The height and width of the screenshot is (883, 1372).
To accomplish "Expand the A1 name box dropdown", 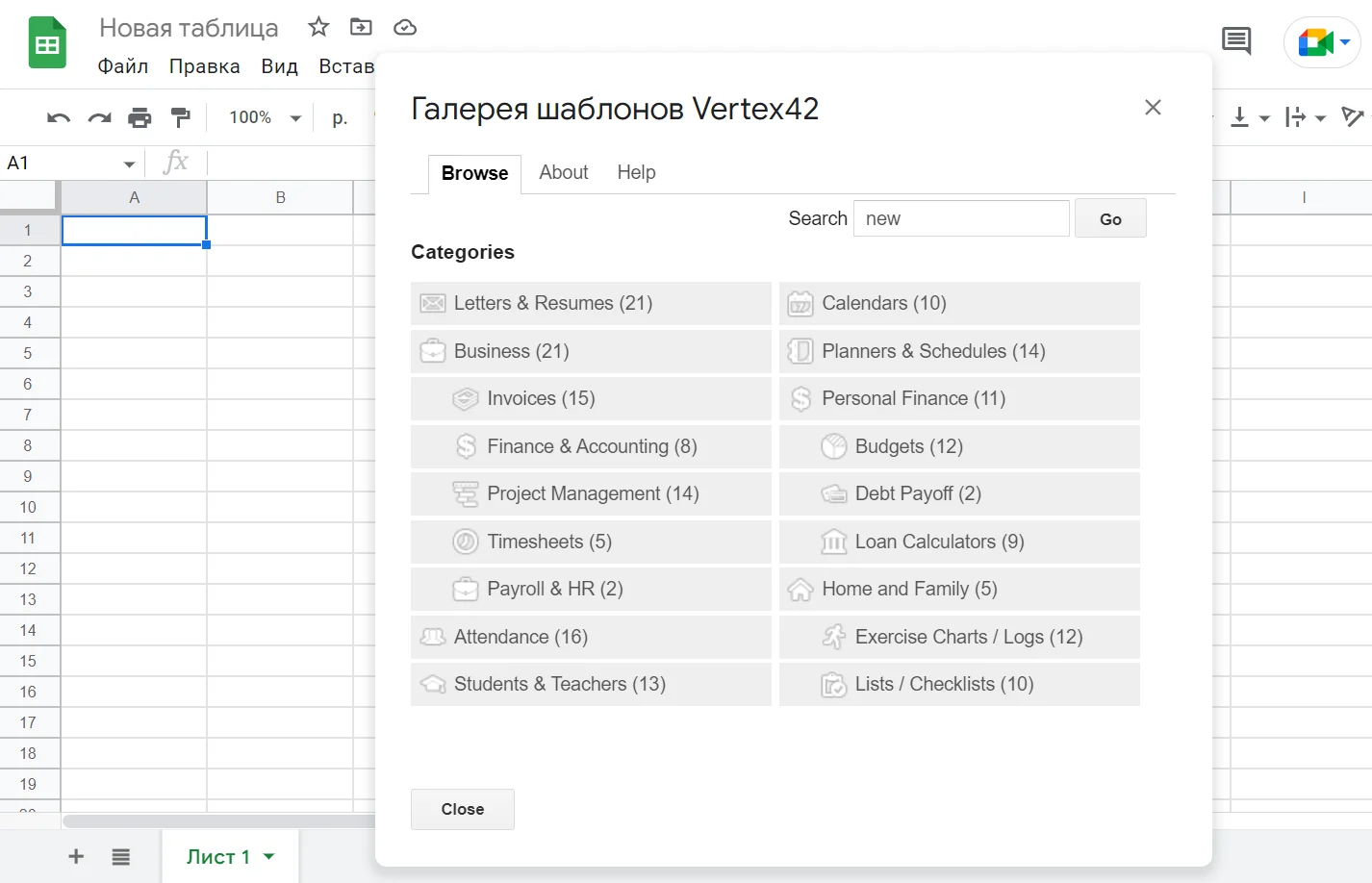I will point(129,164).
